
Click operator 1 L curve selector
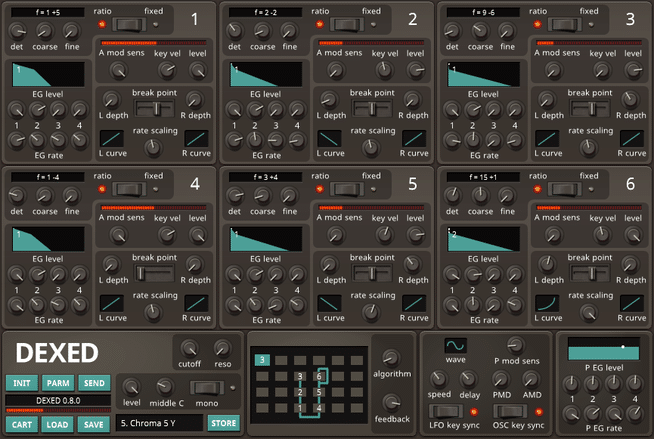pos(112,139)
